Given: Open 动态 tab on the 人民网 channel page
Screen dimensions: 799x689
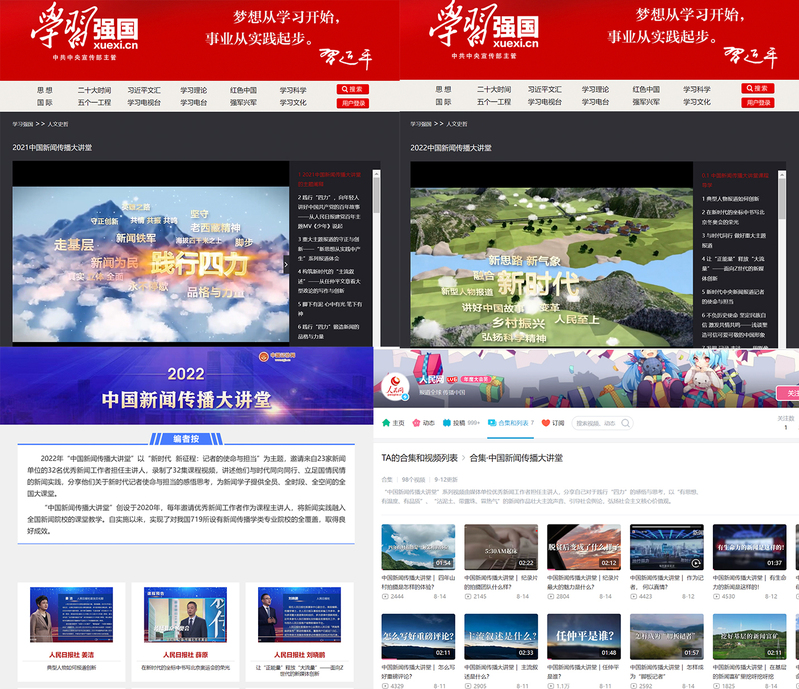Looking at the screenshot, I should [423, 422].
